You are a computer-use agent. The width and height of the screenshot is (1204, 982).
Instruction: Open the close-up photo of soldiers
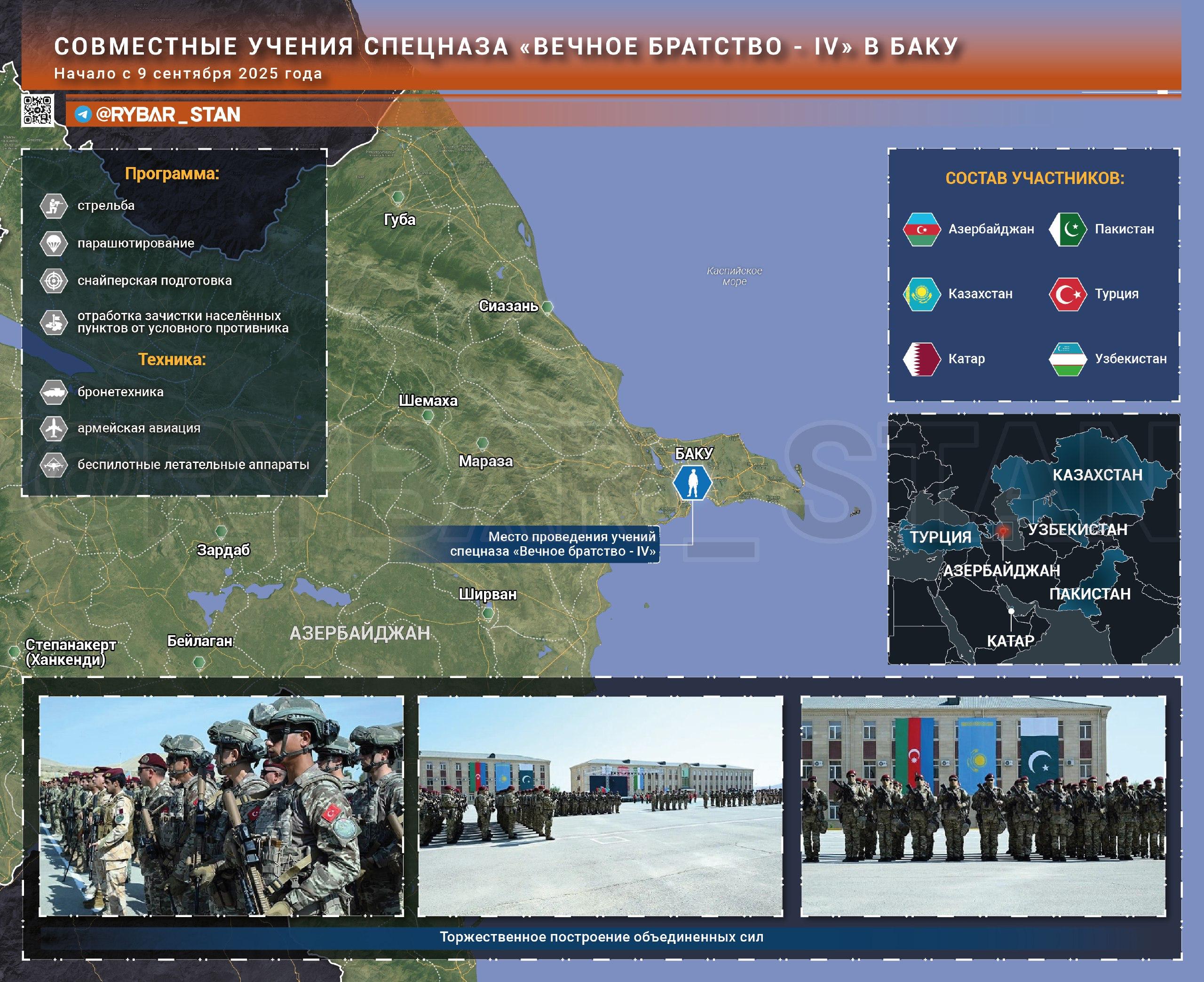pyautogui.click(x=221, y=806)
